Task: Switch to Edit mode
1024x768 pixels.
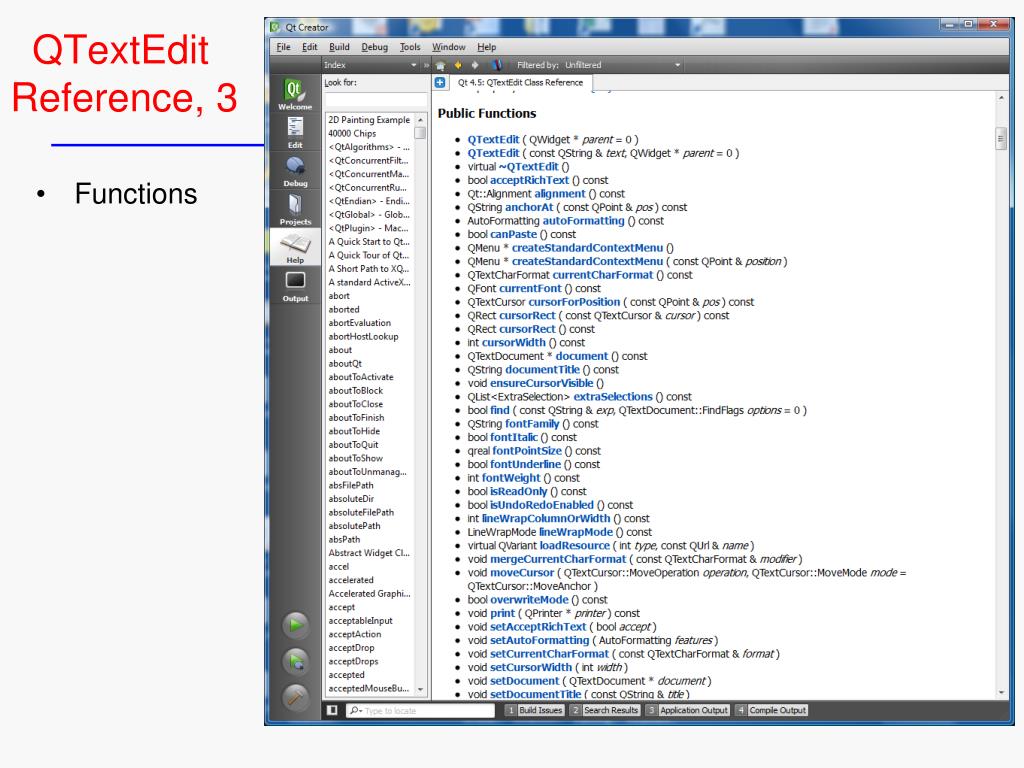Action: [295, 133]
